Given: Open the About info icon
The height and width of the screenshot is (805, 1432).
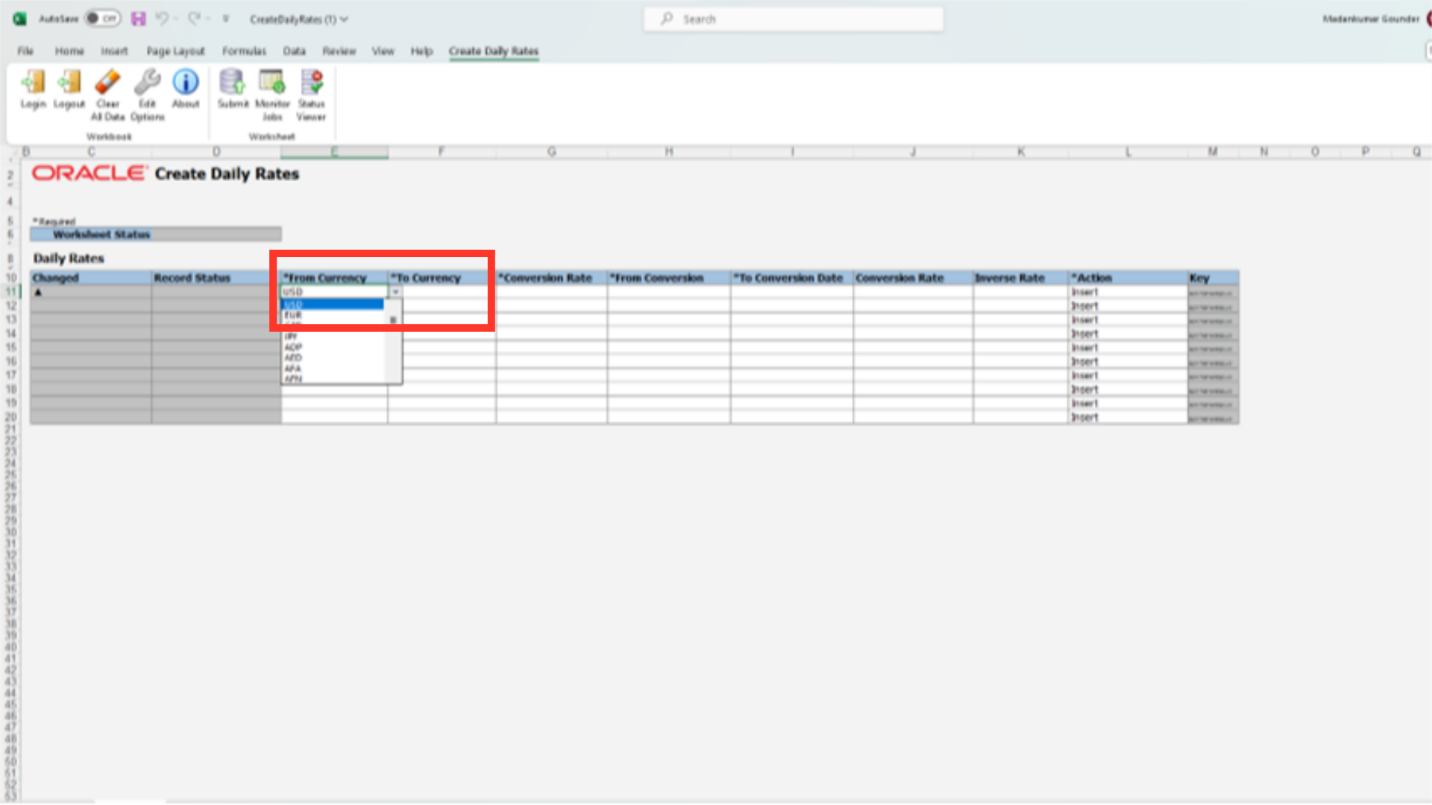Looking at the screenshot, I should [x=186, y=83].
